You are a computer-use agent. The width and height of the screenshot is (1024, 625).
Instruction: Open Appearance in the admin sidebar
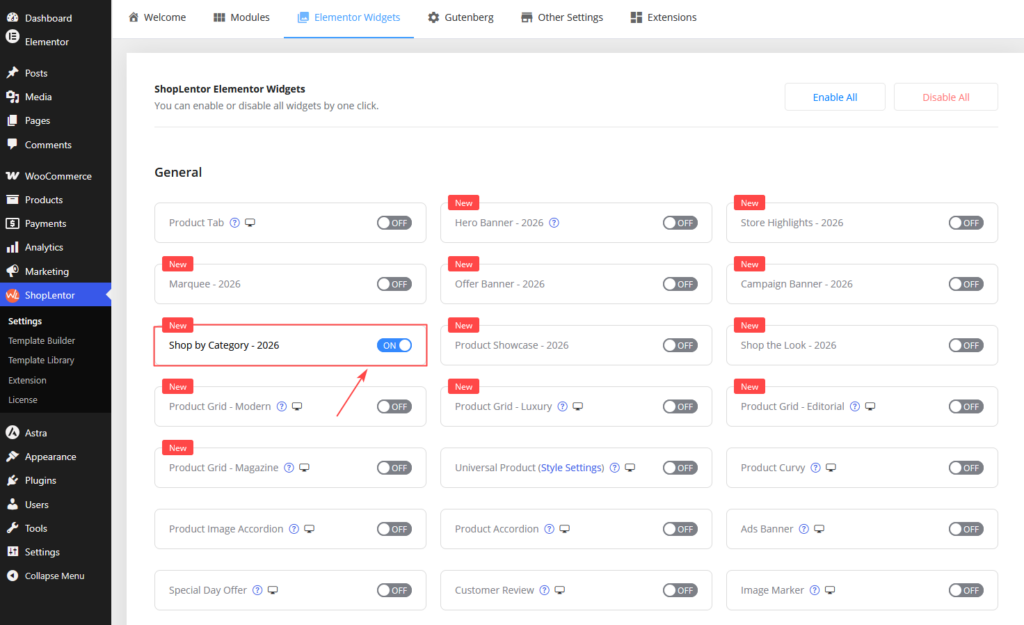56,457
